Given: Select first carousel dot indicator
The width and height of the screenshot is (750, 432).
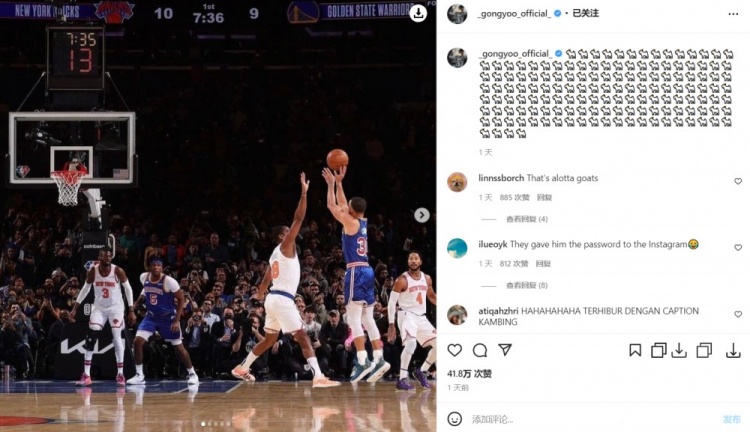Looking at the screenshot, I should click(x=203, y=424).
